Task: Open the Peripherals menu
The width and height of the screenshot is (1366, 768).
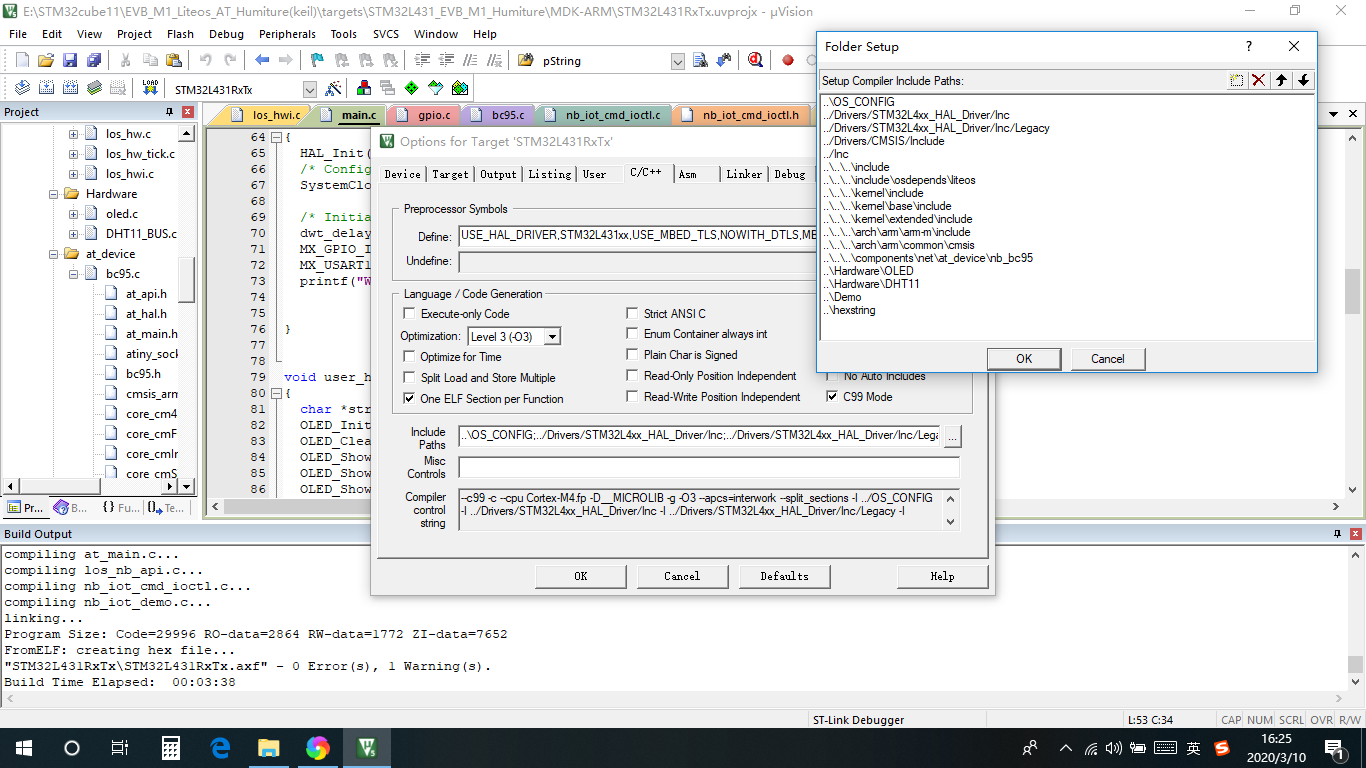Action: coord(287,33)
